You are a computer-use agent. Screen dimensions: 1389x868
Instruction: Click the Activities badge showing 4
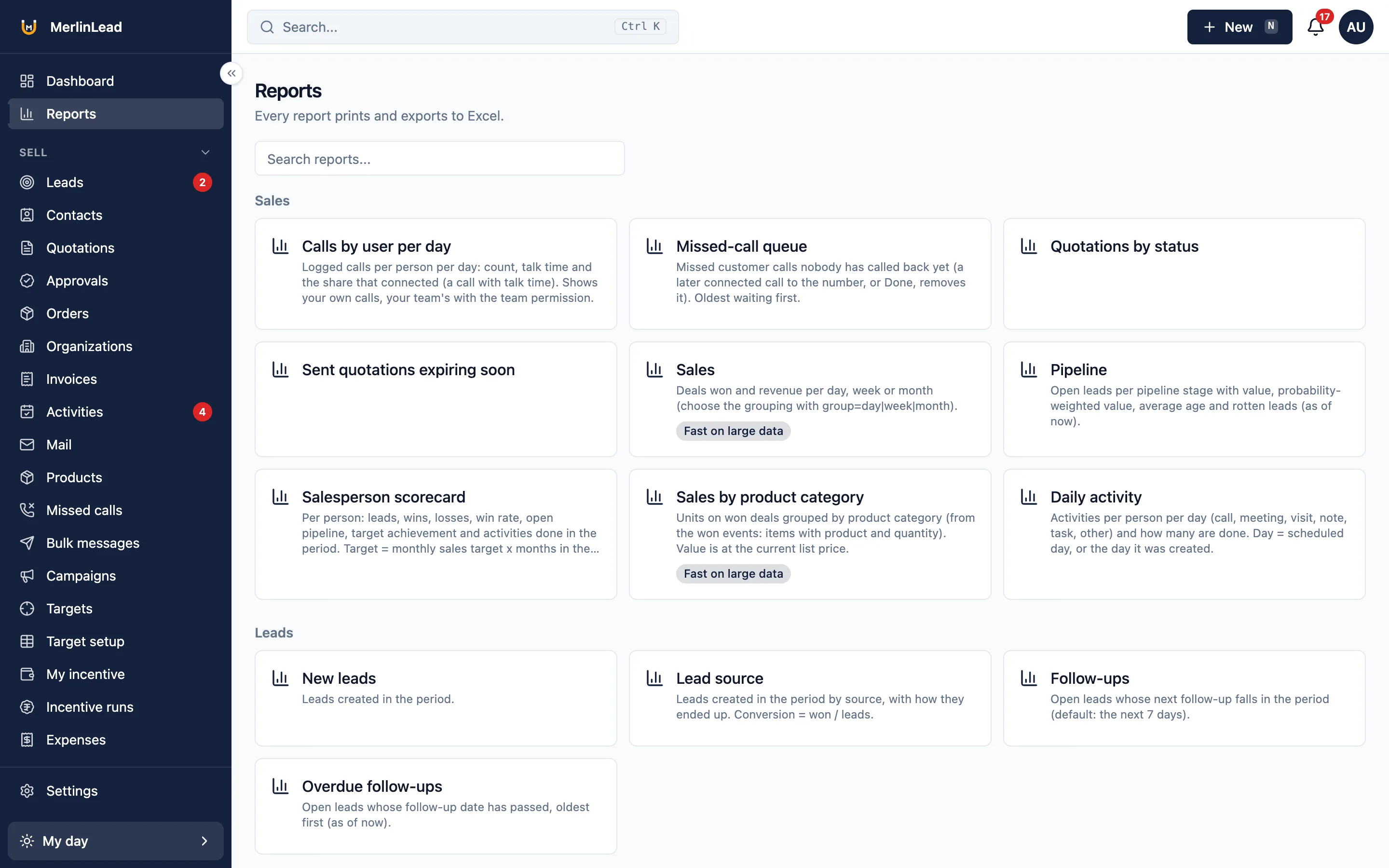tap(202, 412)
